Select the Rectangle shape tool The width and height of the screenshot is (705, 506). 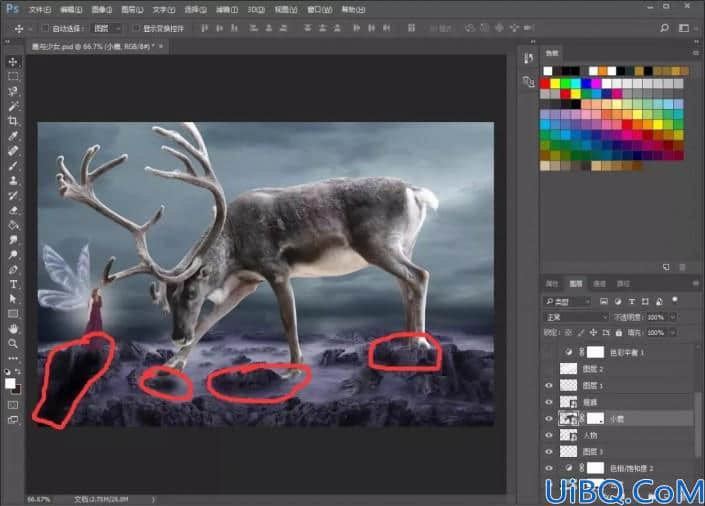pos(13,314)
